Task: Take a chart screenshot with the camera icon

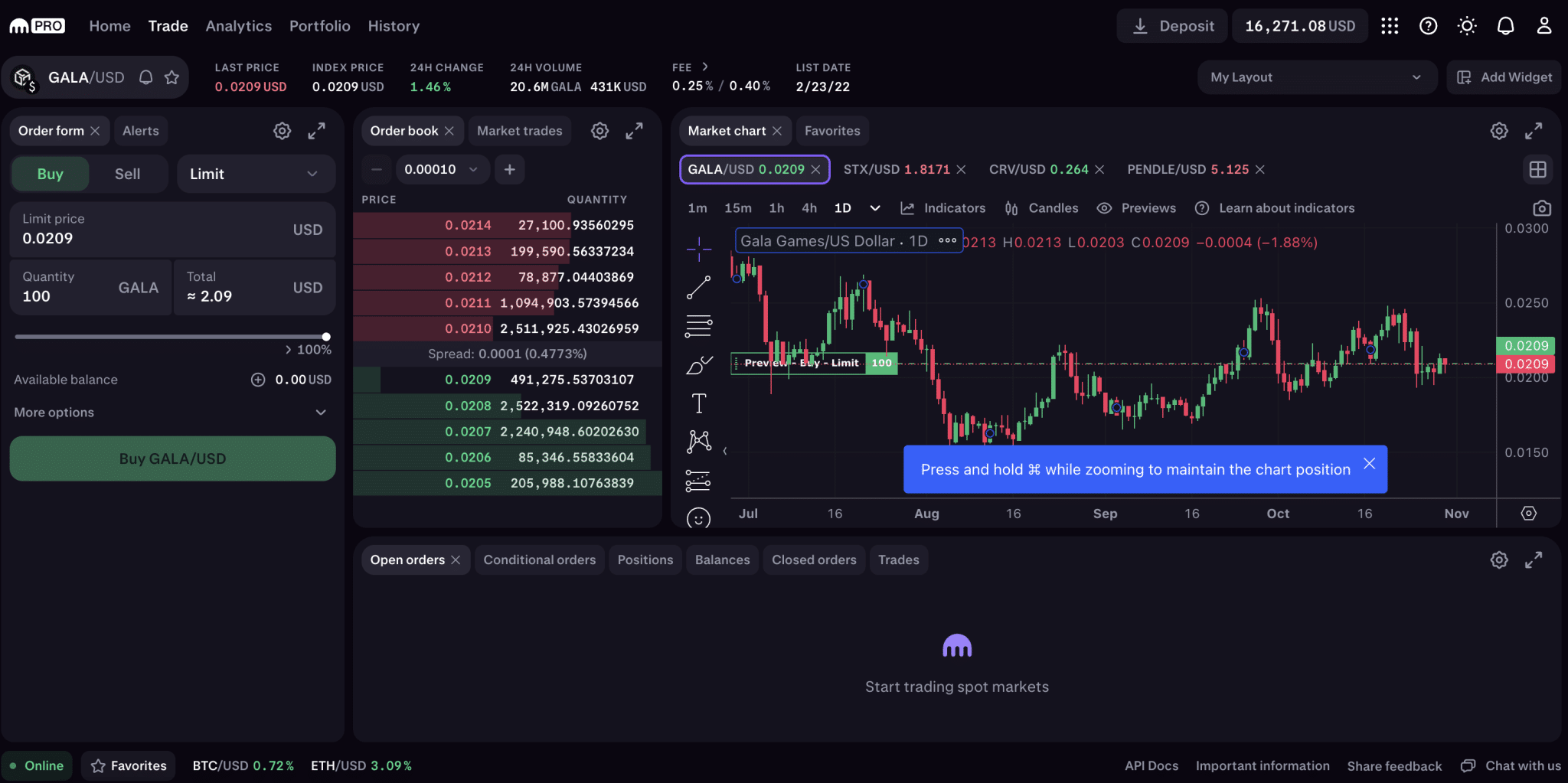Action: coord(1542,207)
